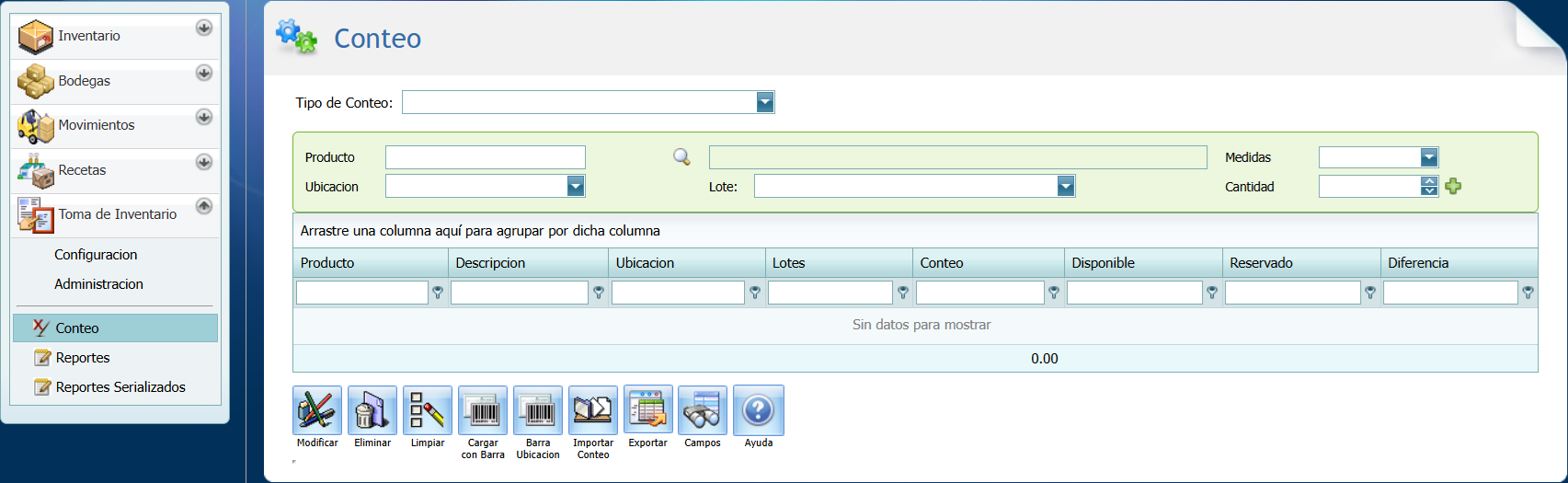Screen dimensions: 1568x483
Task: Open the Tipo de Conteo dropdown
Action: (765, 102)
